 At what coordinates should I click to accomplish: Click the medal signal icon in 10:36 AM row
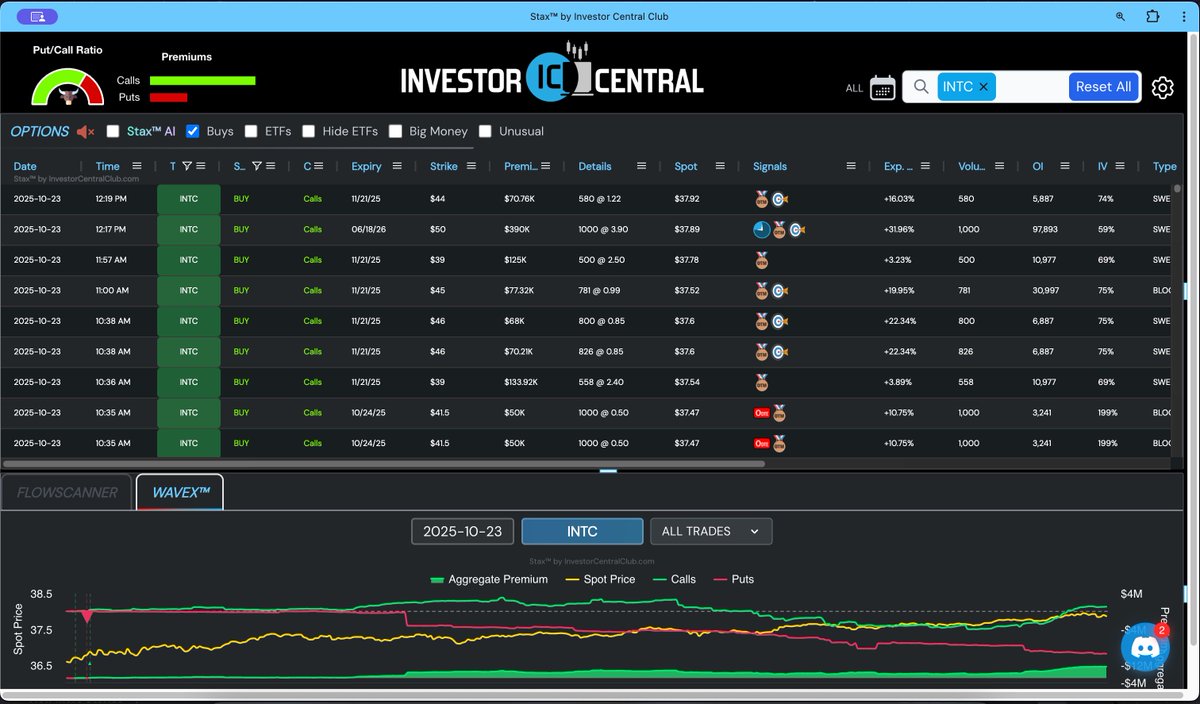(762, 382)
